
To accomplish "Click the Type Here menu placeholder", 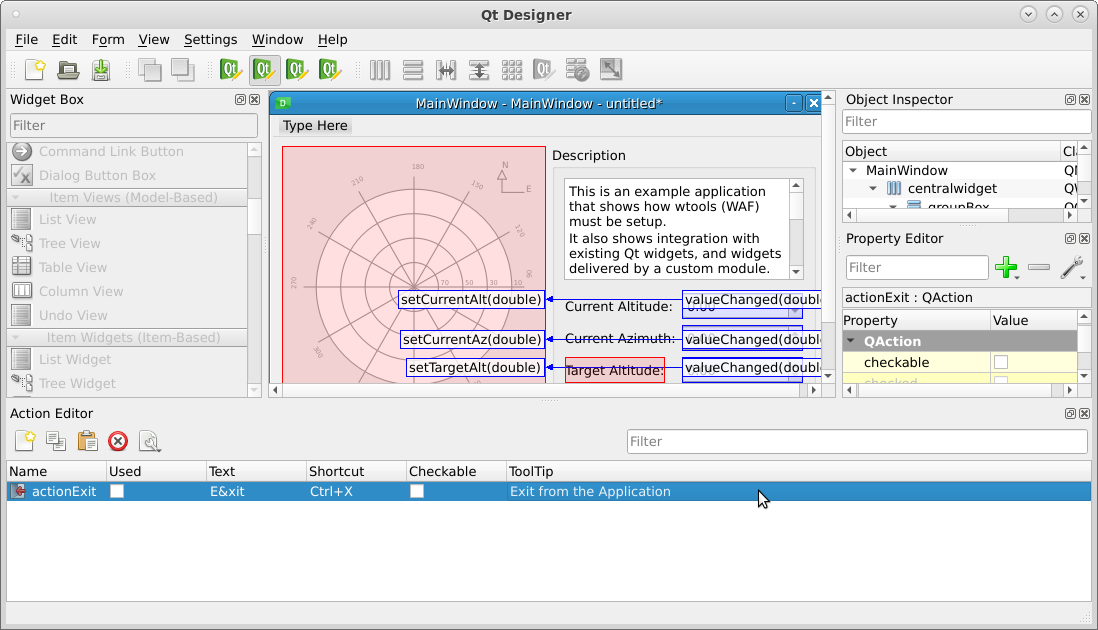I will pos(315,126).
